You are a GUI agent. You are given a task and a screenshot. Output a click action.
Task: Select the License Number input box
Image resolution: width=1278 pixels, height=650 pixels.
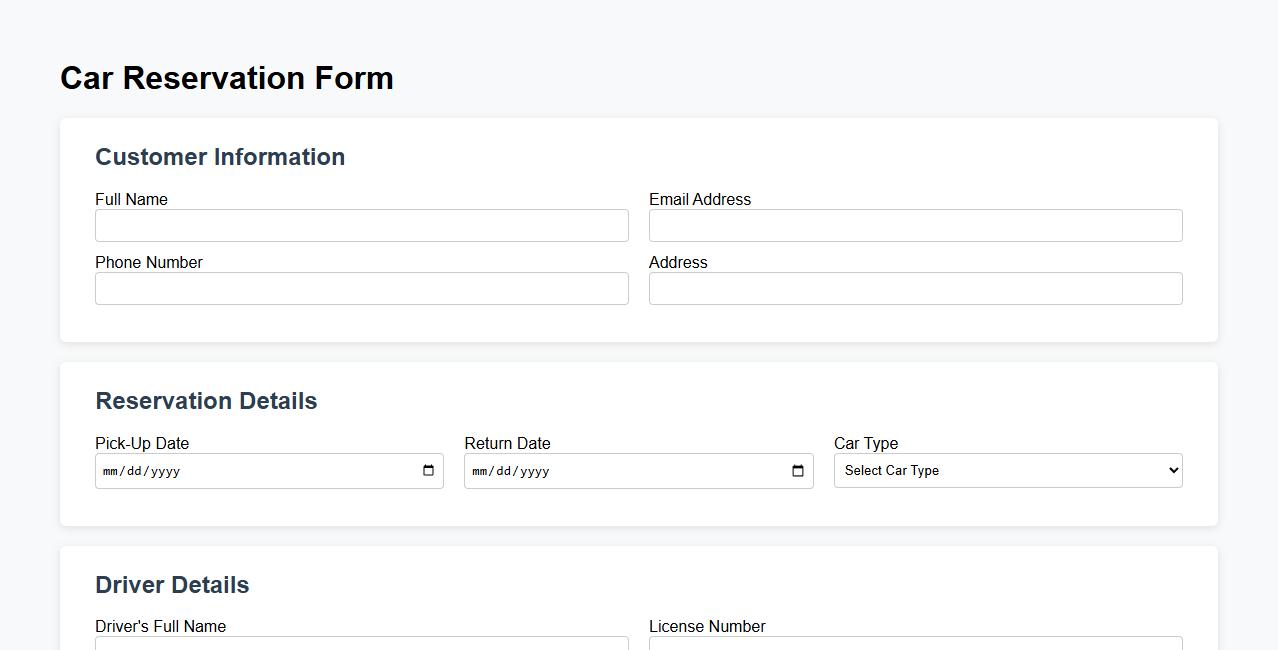915,644
